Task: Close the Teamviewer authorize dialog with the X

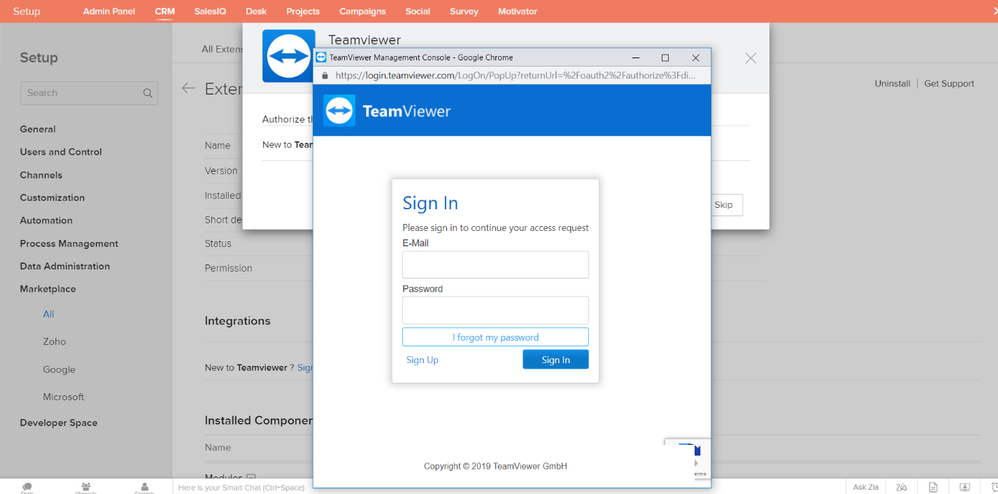Action: point(750,58)
